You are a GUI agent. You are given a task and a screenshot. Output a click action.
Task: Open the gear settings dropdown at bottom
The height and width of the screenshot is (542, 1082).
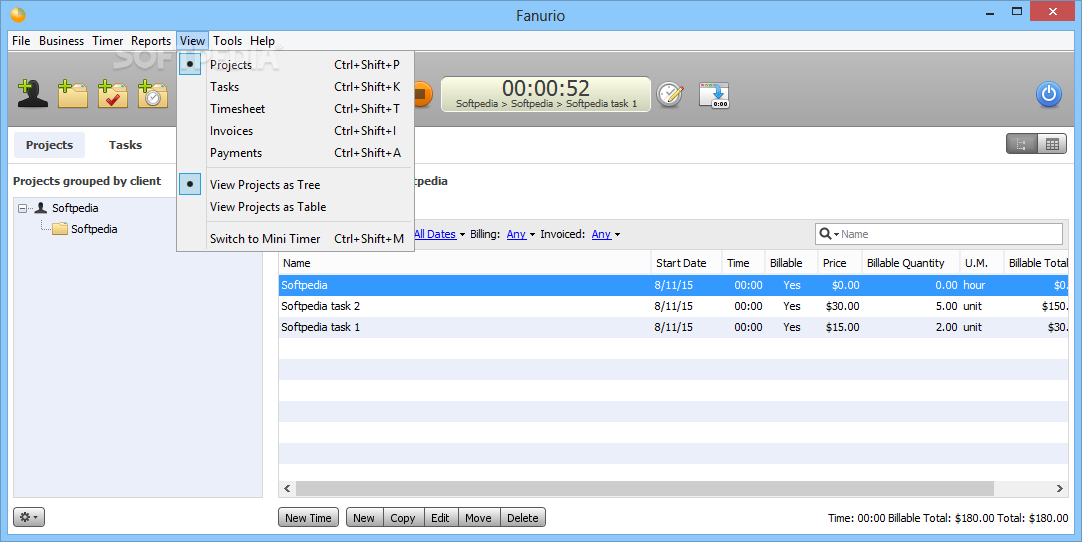[x=29, y=517]
